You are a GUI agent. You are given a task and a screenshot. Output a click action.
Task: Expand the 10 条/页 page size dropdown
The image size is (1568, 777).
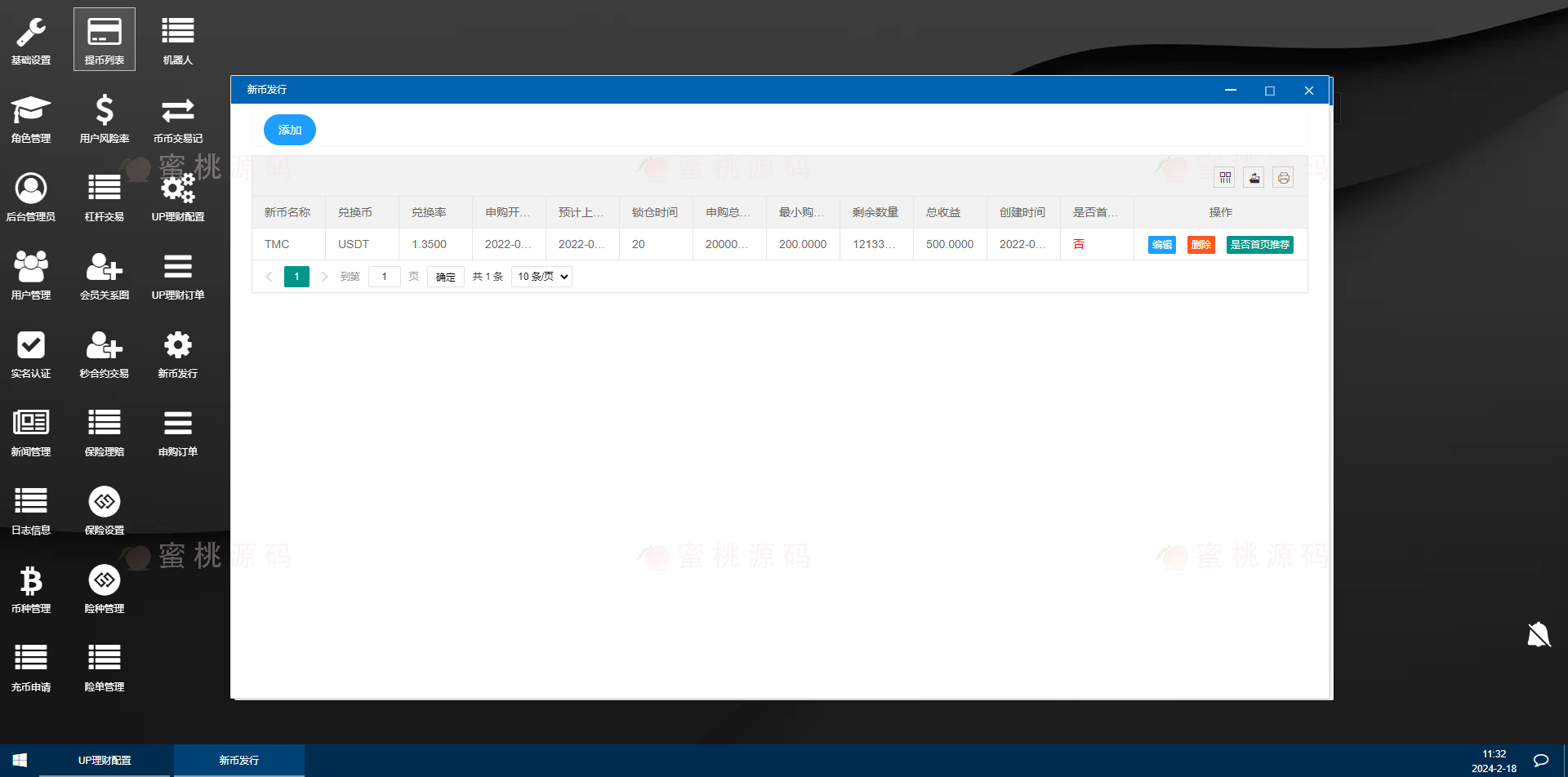coord(541,277)
